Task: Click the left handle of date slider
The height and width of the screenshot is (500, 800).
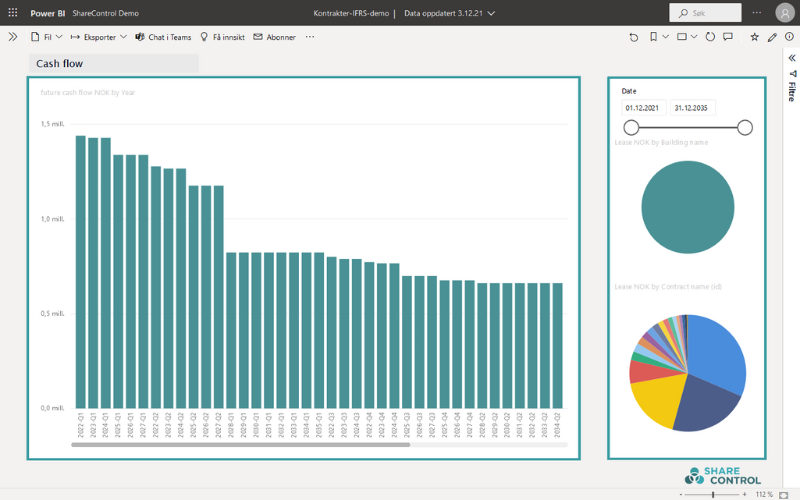Action: 631,128
